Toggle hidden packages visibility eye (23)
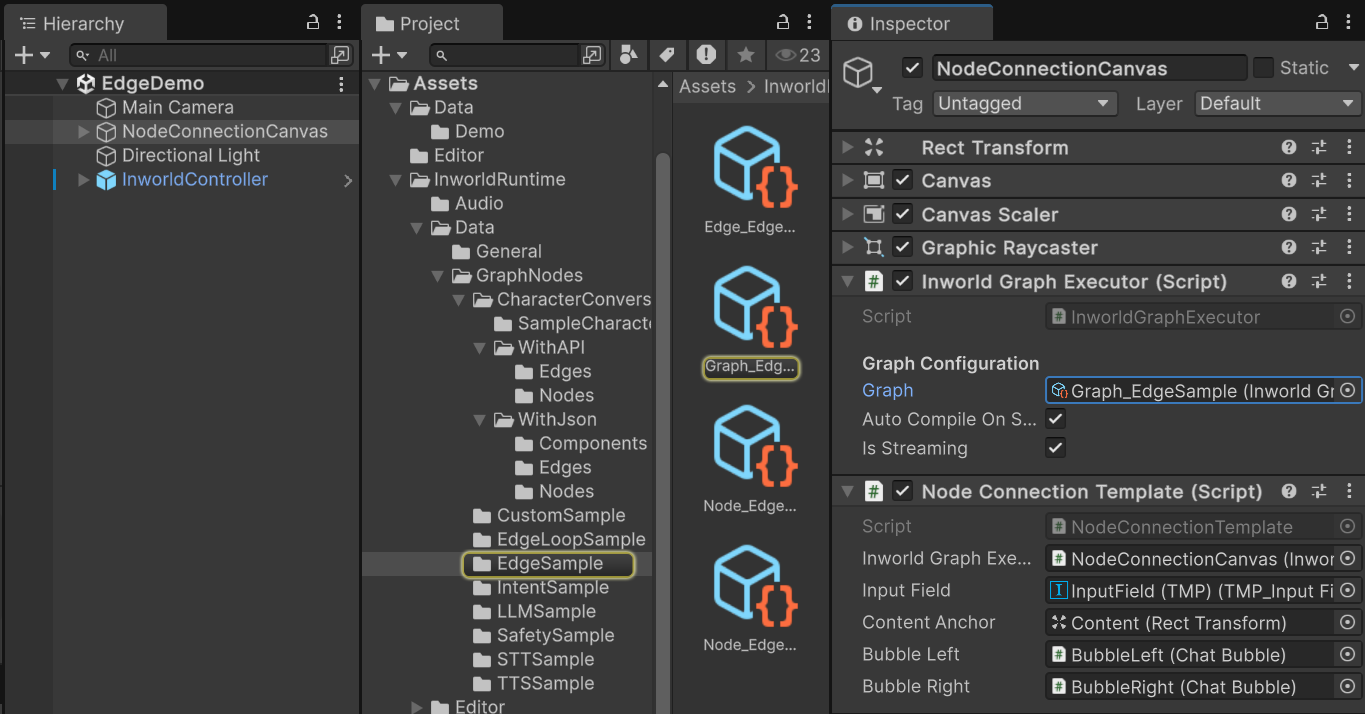This screenshot has width=1365, height=714. click(x=798, y=55)
